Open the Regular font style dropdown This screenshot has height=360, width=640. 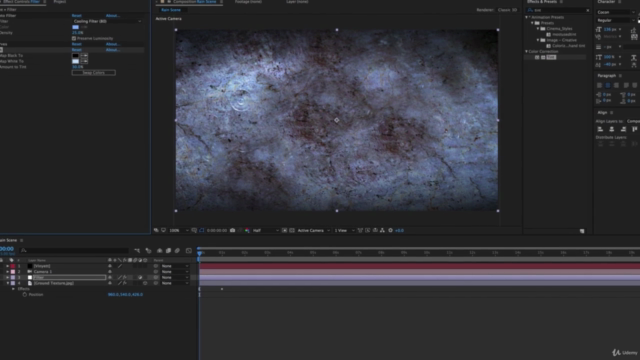click(616, 20)
